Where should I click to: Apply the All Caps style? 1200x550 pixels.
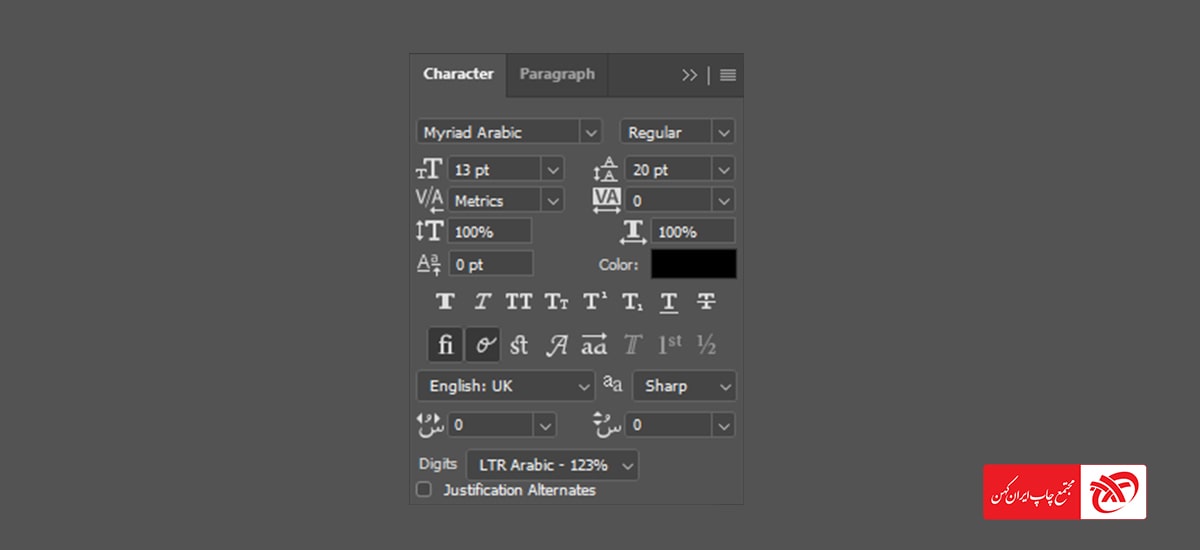519,301
